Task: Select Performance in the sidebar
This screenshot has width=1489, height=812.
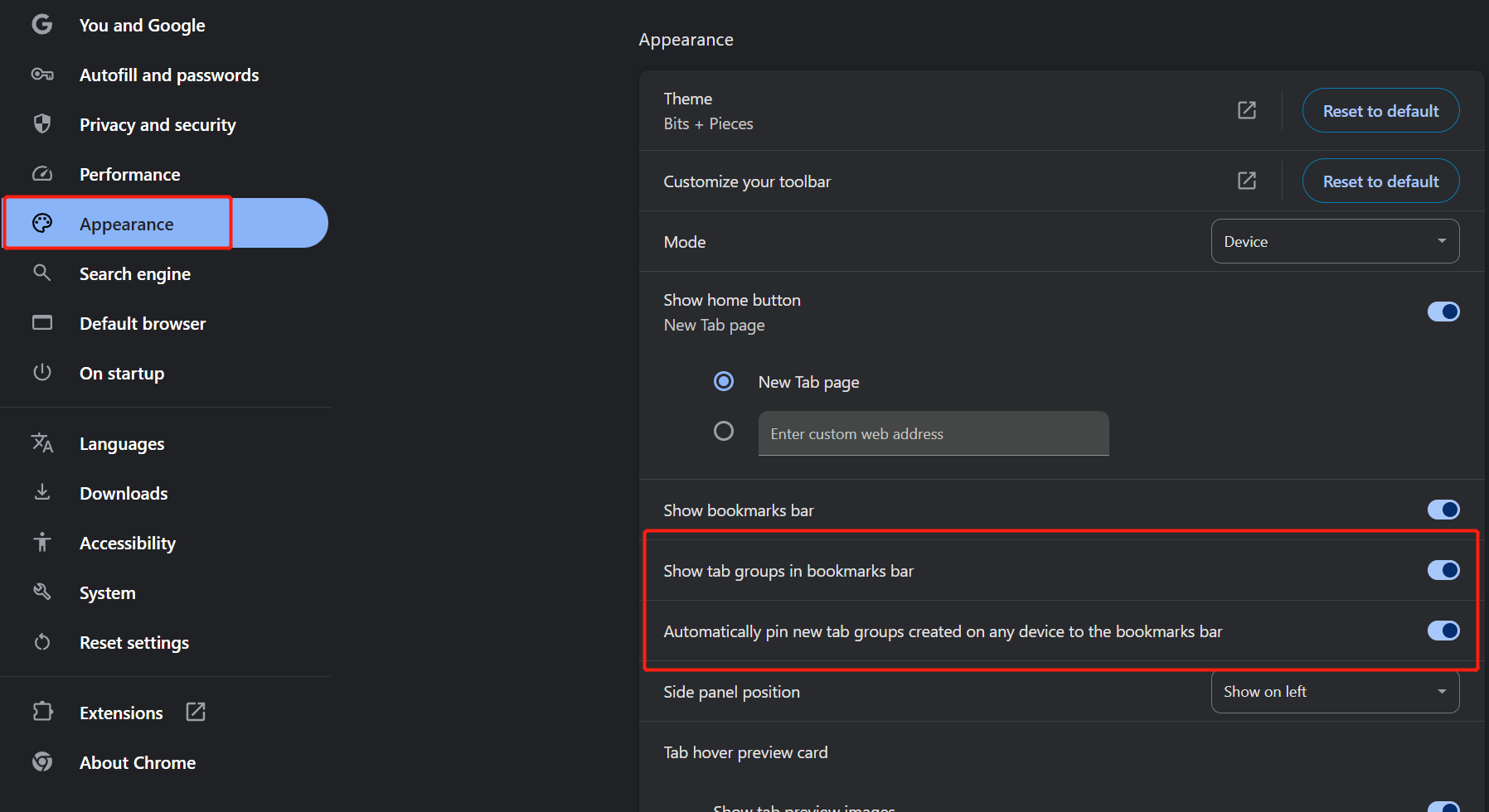Action: coord(130,175)
